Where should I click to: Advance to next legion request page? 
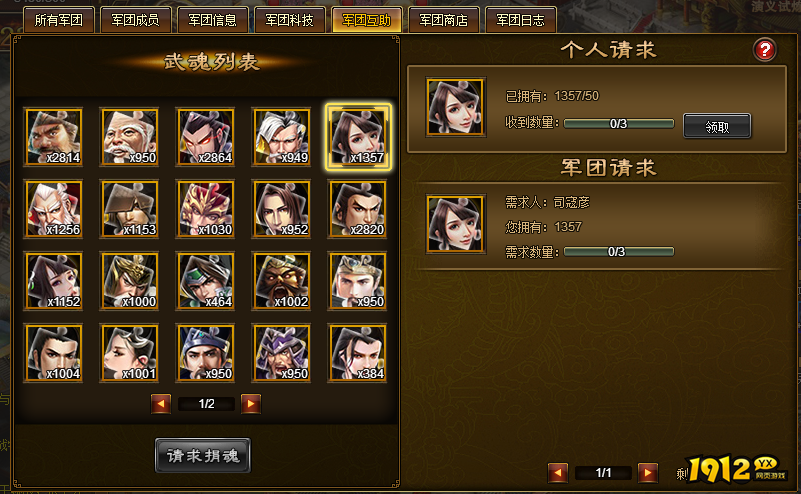tap(648, 473)
